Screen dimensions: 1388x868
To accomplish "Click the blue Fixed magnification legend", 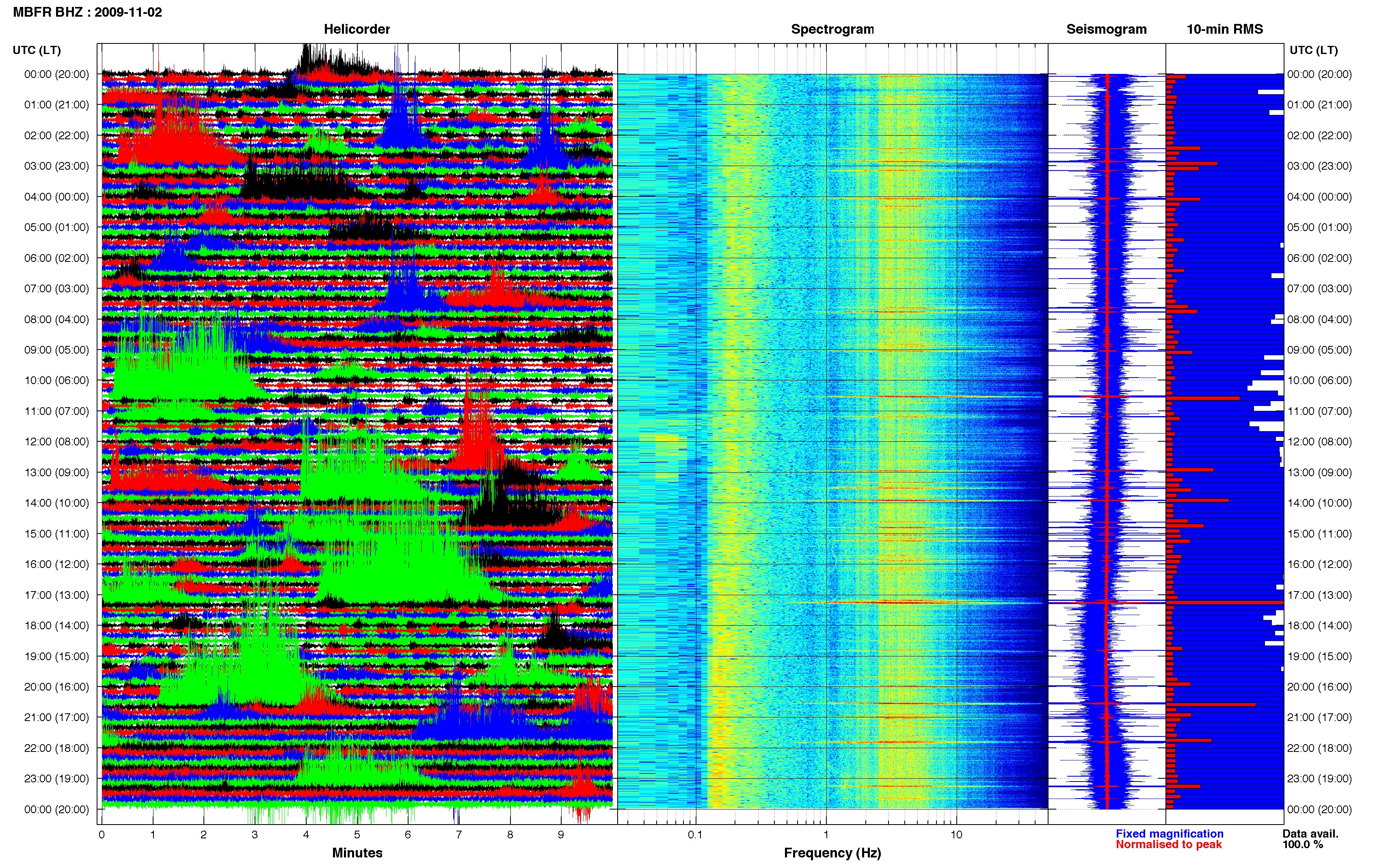I will point(1169,833).
